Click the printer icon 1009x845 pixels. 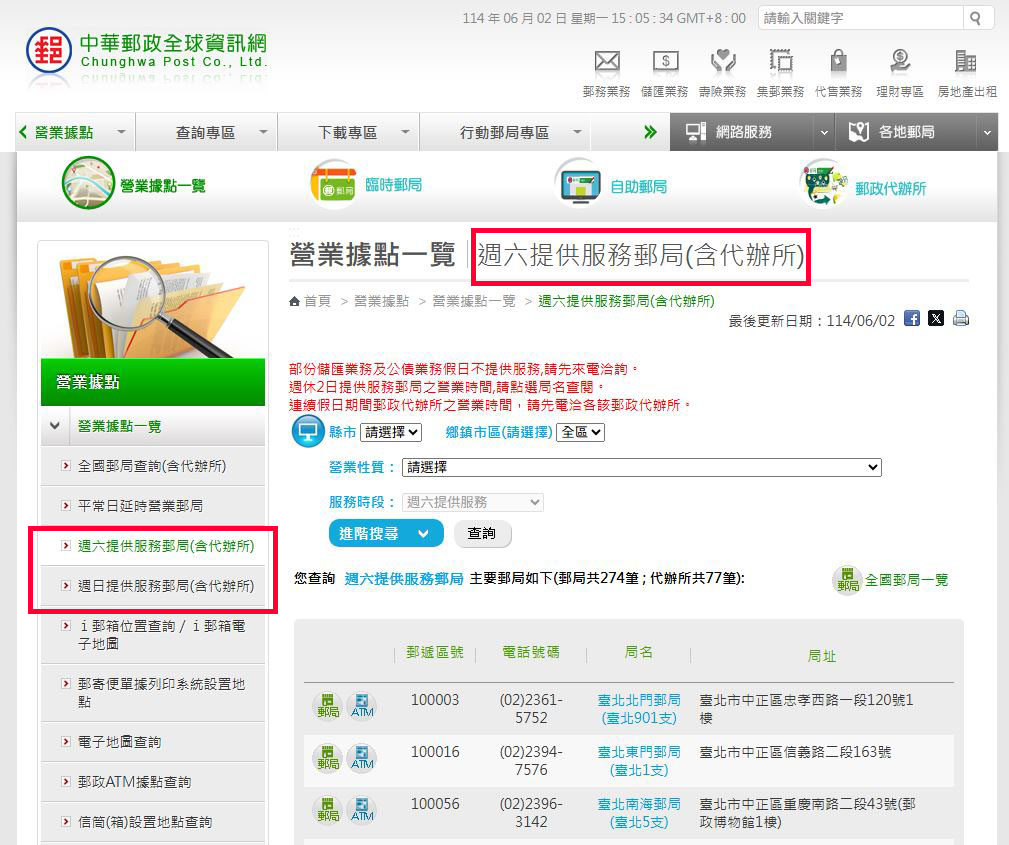961,319
